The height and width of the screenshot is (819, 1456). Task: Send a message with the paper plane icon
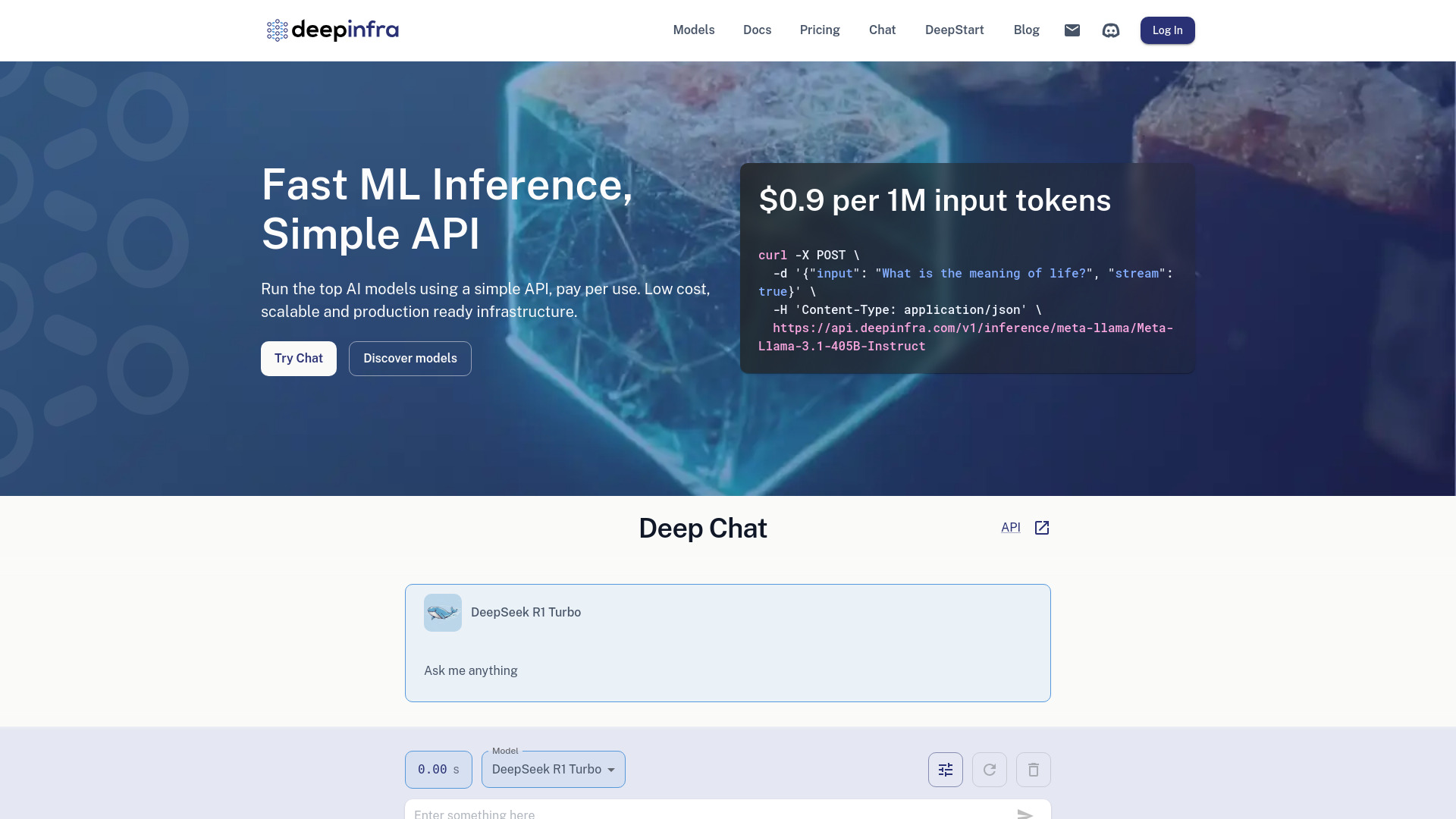coord(1025,814)
